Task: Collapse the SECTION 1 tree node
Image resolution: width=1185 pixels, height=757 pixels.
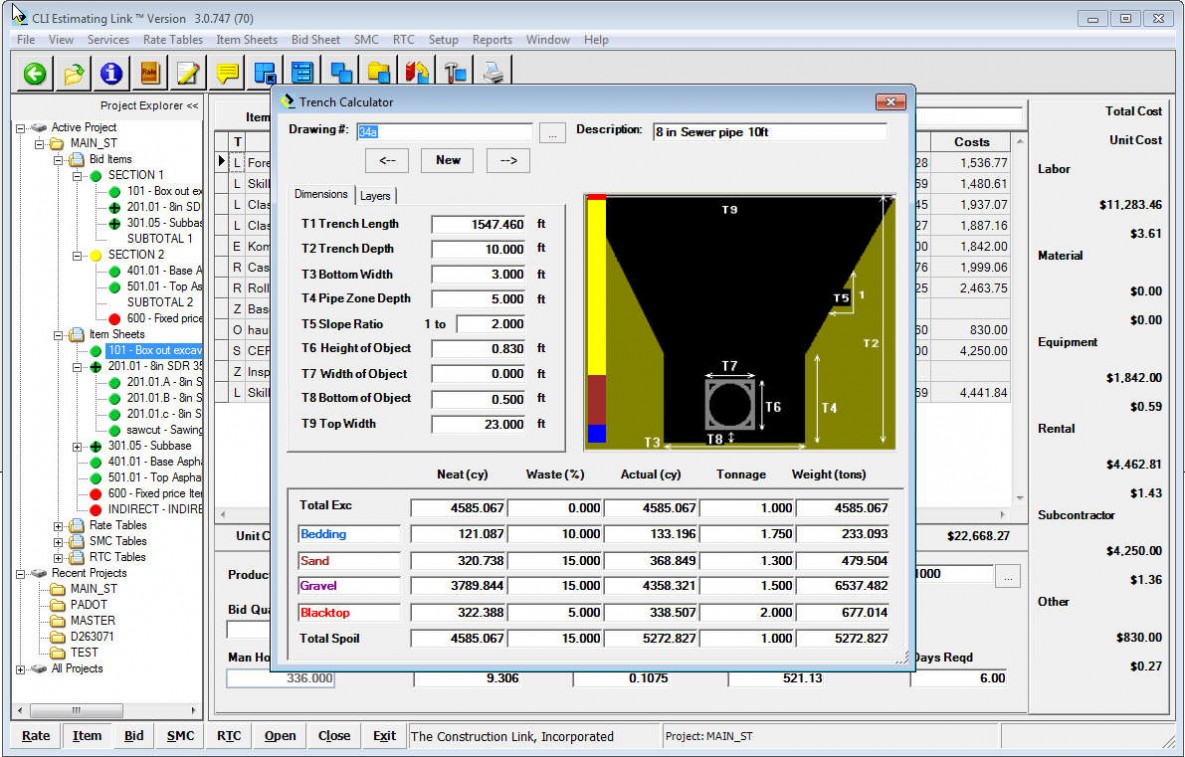Action: (77, 175)
